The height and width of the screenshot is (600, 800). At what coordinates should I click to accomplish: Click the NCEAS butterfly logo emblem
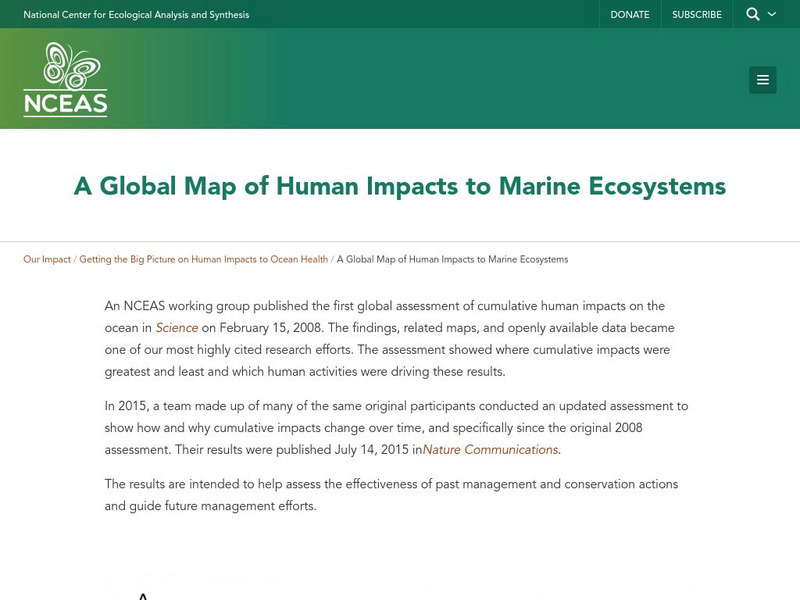(x=65, y=64)
